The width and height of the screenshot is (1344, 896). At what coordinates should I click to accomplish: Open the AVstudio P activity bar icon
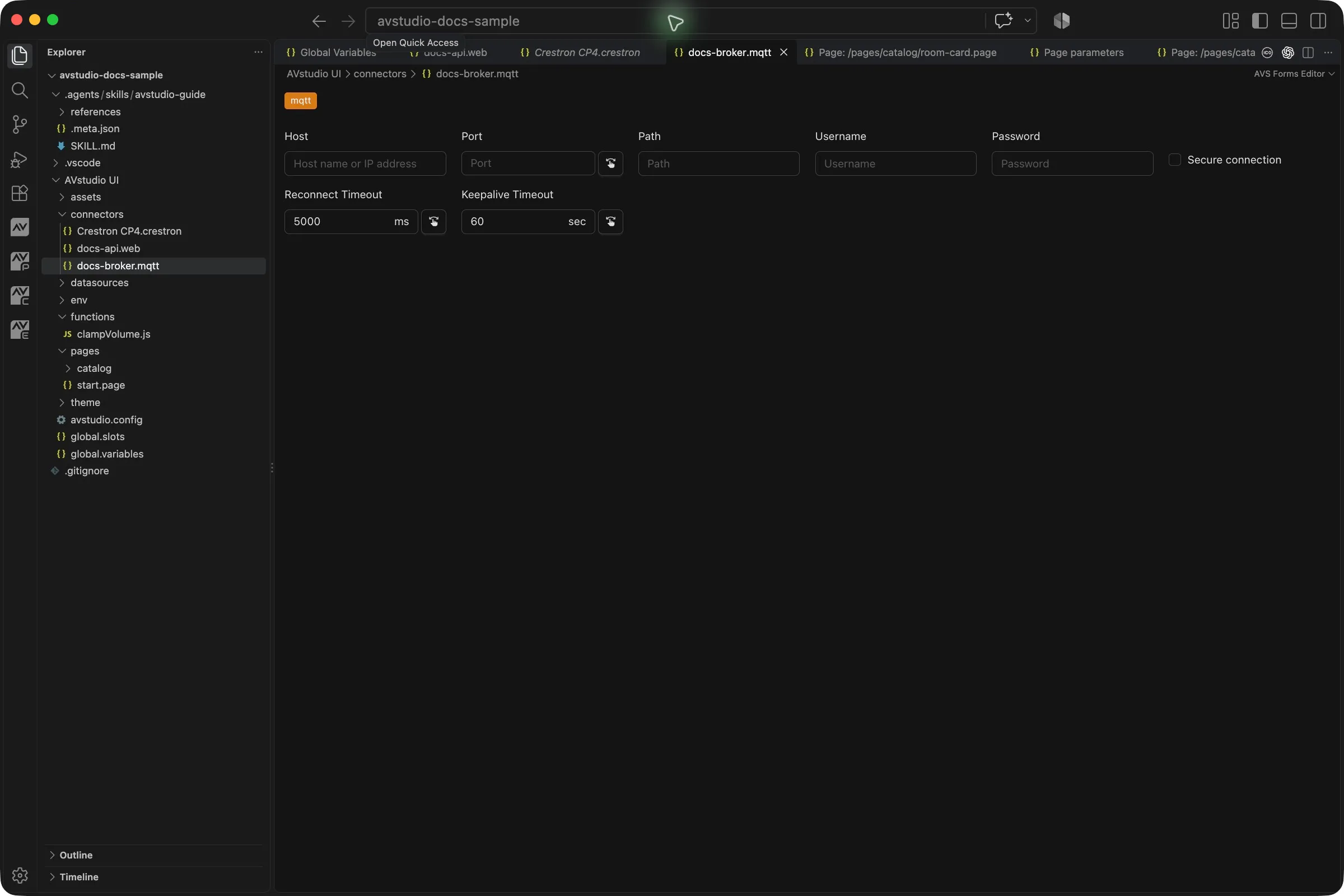pyautogui.click(x=20, y=261)
